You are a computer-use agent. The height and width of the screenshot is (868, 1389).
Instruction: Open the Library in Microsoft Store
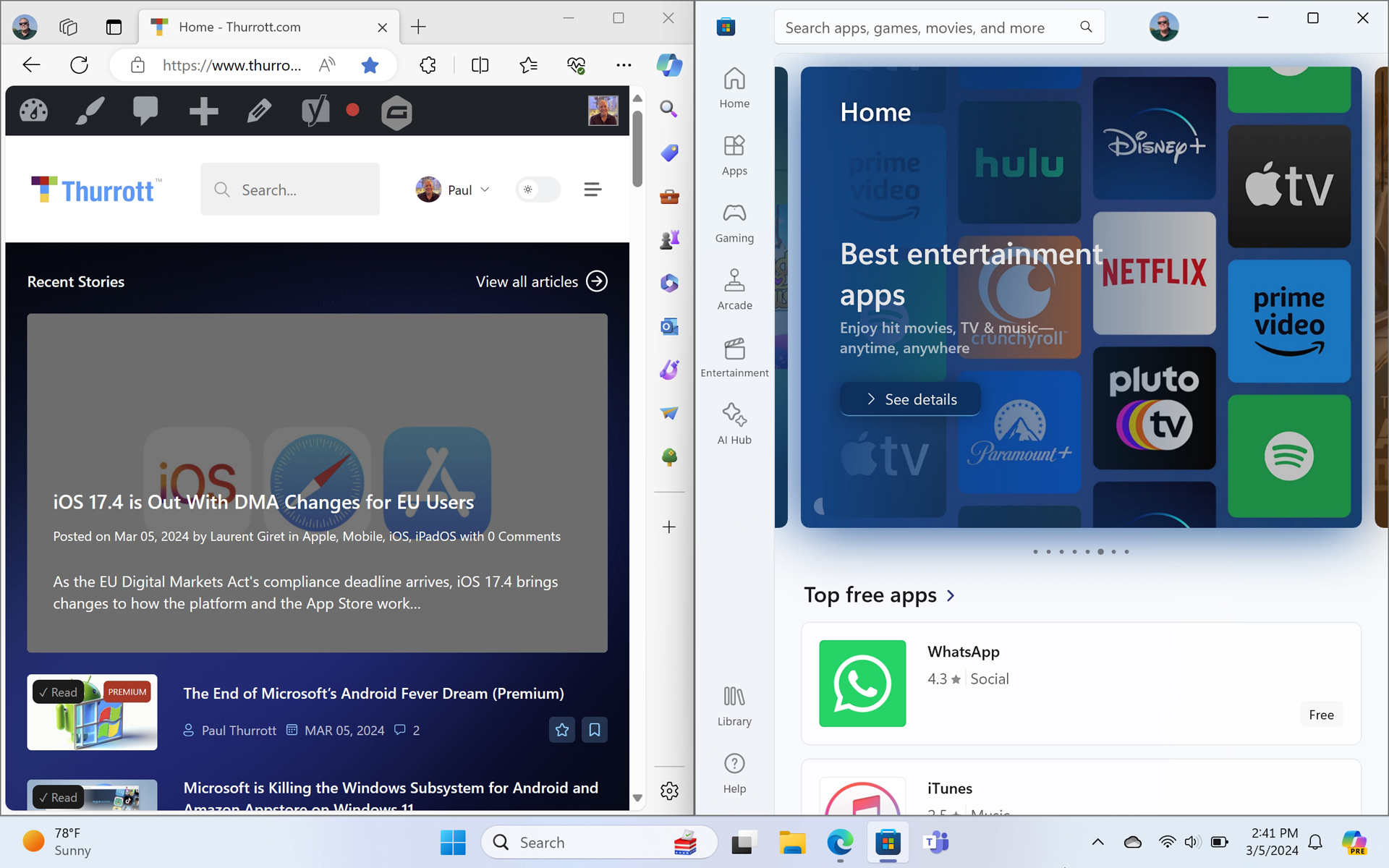pos(734,706)
